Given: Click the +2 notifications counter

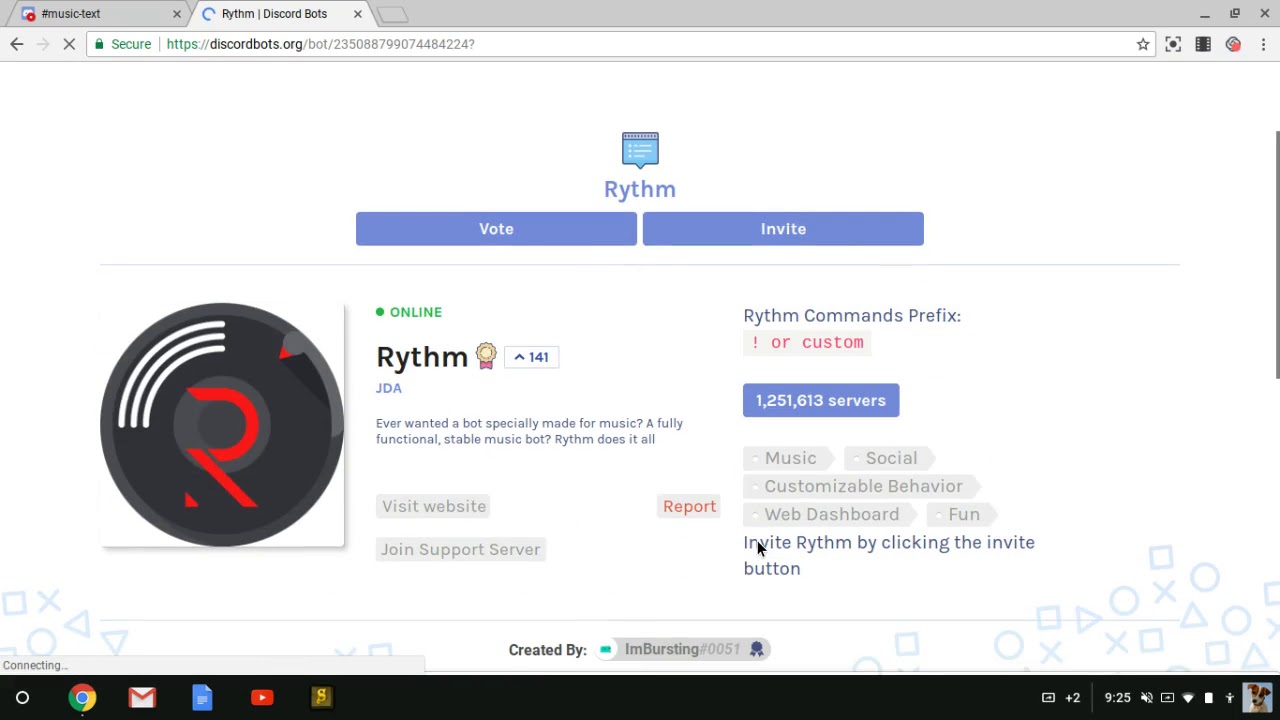Looking at the screenshot, I should click(x=1073, y=698).
